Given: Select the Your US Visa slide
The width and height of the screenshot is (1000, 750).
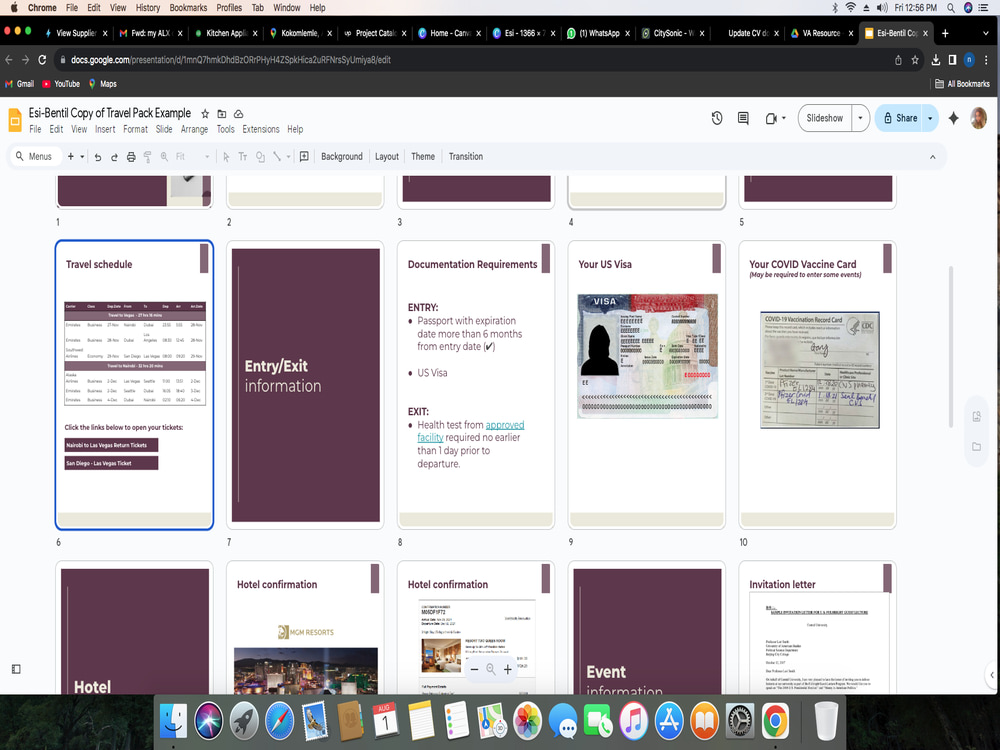Looking at the screenshot, I should tap(647, 385).
